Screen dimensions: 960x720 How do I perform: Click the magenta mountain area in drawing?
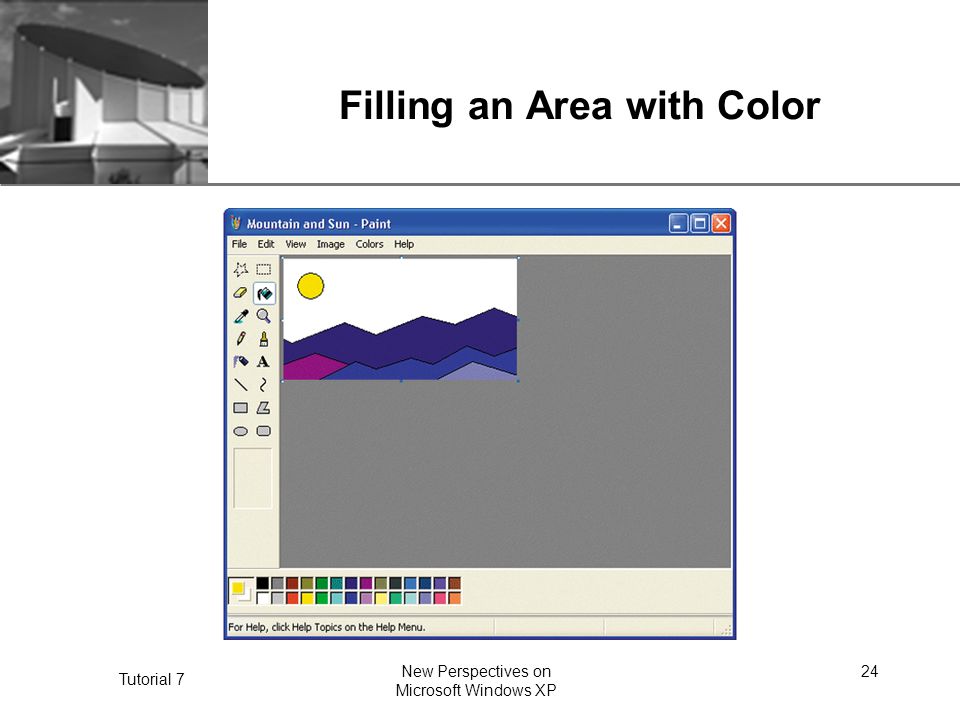tap(313, 367)
